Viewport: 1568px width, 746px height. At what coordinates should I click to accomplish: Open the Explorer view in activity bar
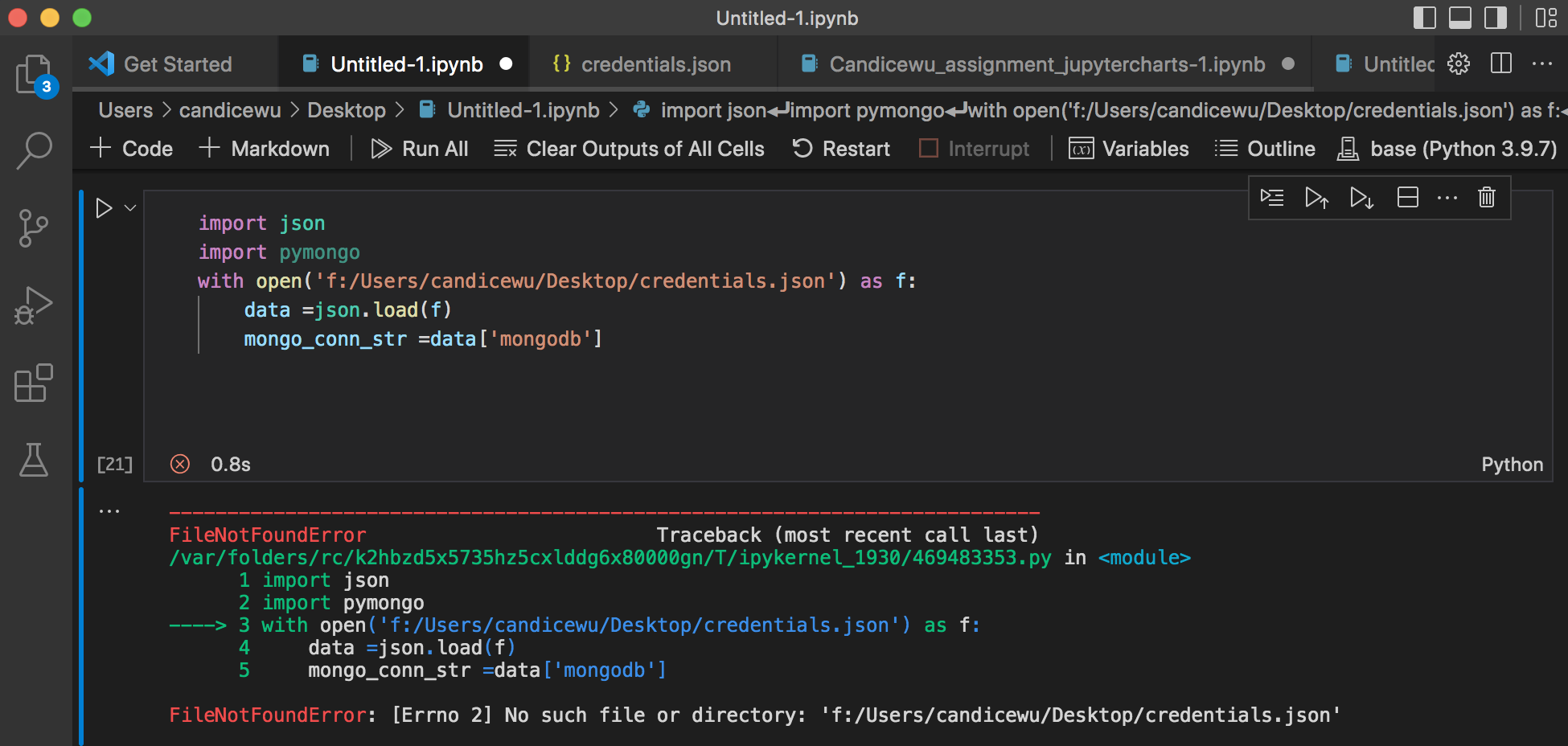(x=35, y=76)
